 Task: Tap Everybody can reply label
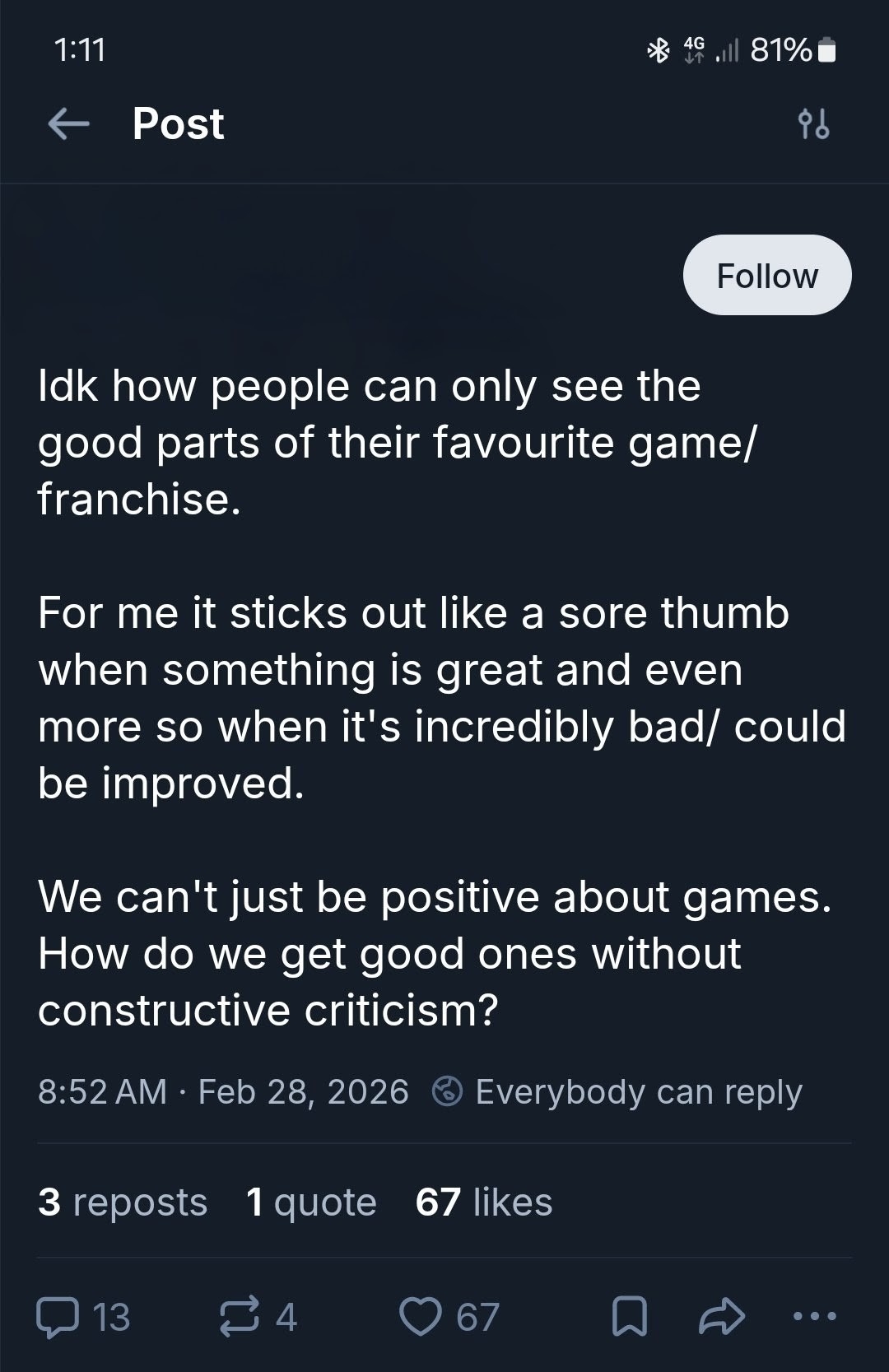click(638, 1092)
